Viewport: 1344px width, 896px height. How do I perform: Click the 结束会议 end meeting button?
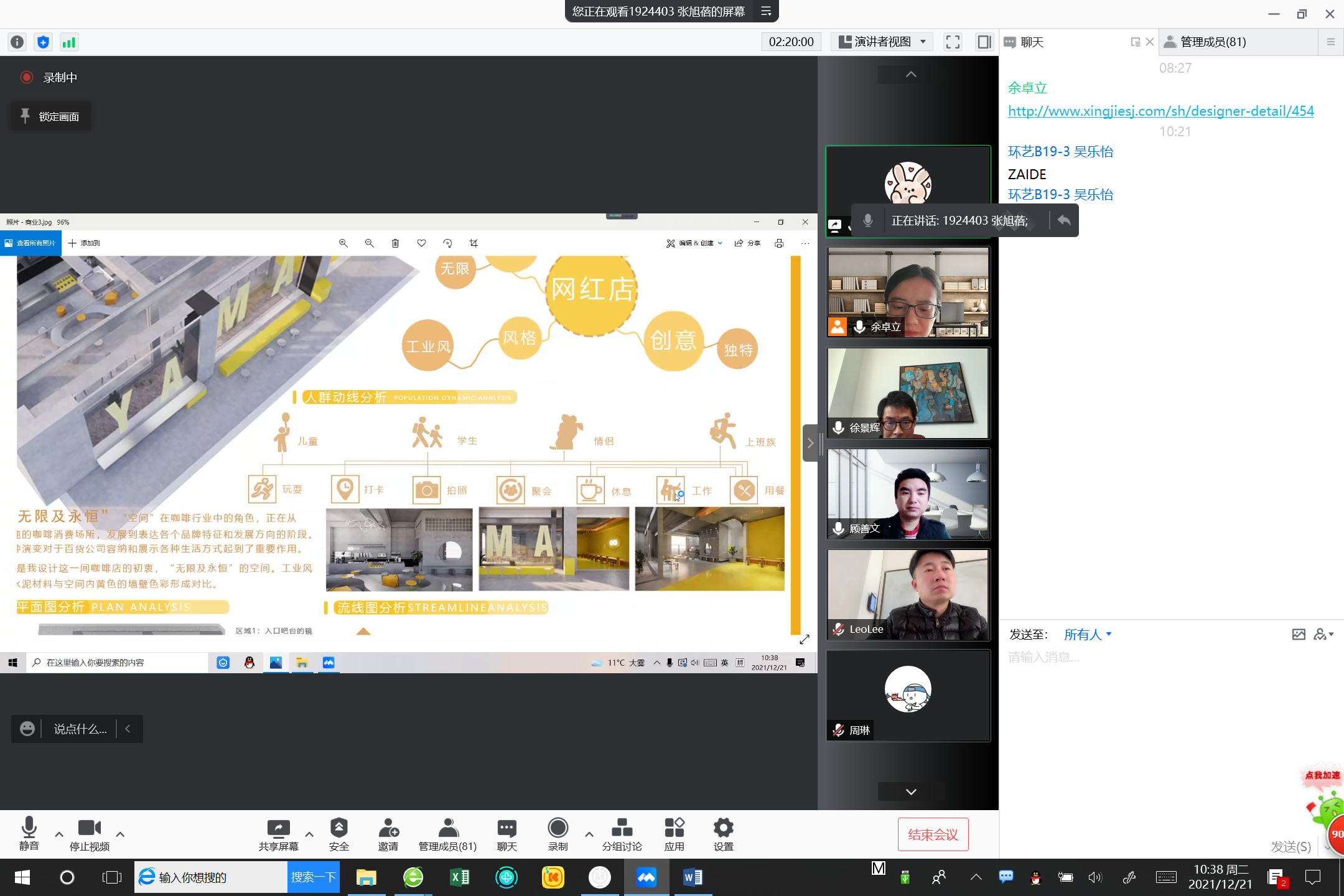coord(932,834)
